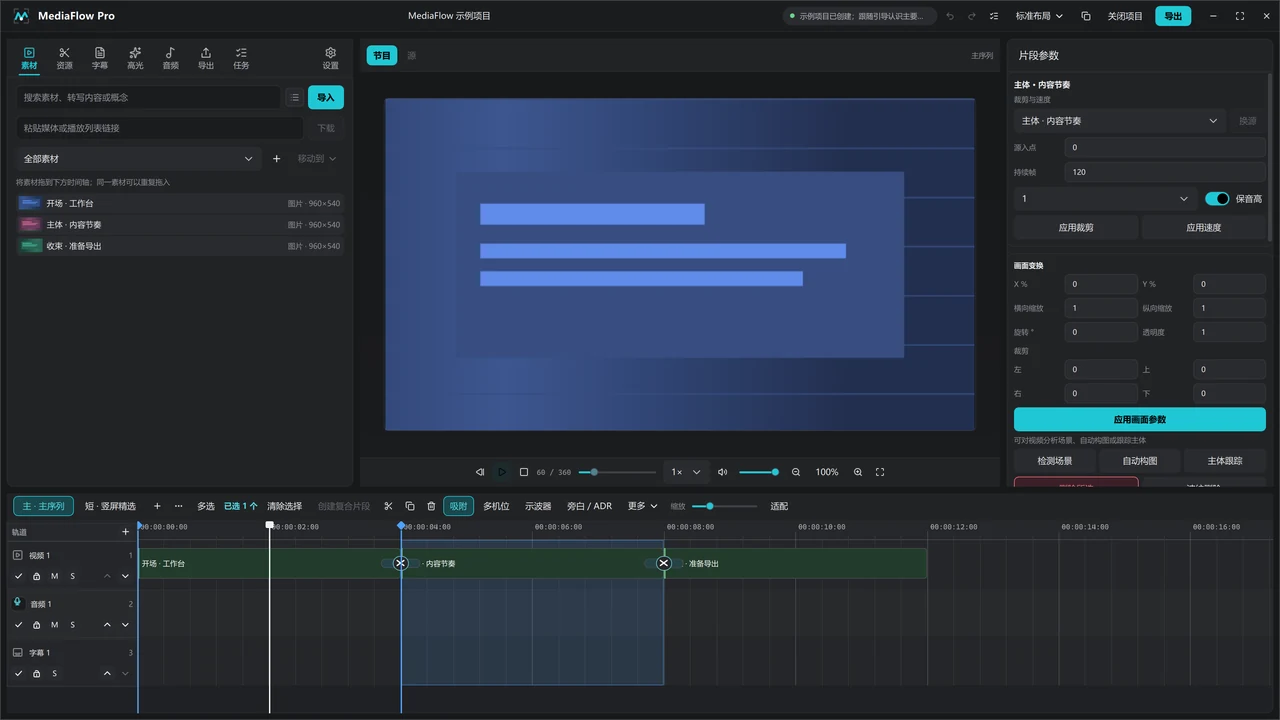
Task: Switch to the 字幕 tab
Action: [100, 58]
